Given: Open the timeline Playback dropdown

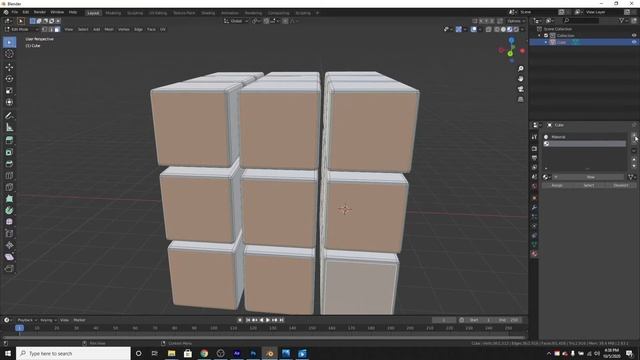Looking at the screenshot, I should (27, 320).
